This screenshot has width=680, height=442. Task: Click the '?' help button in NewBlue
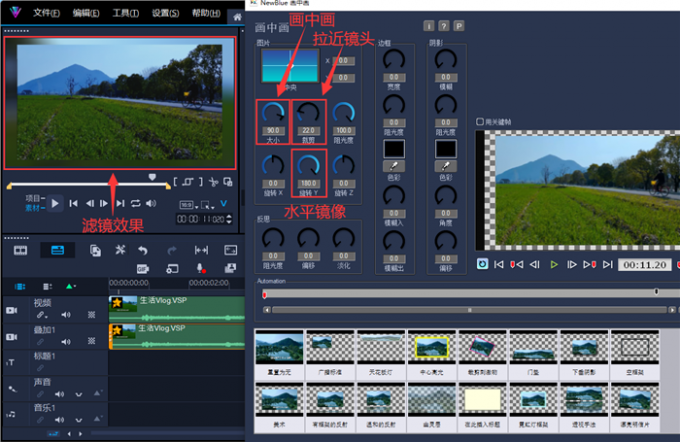pyautogui.click(x=443, y=25)
